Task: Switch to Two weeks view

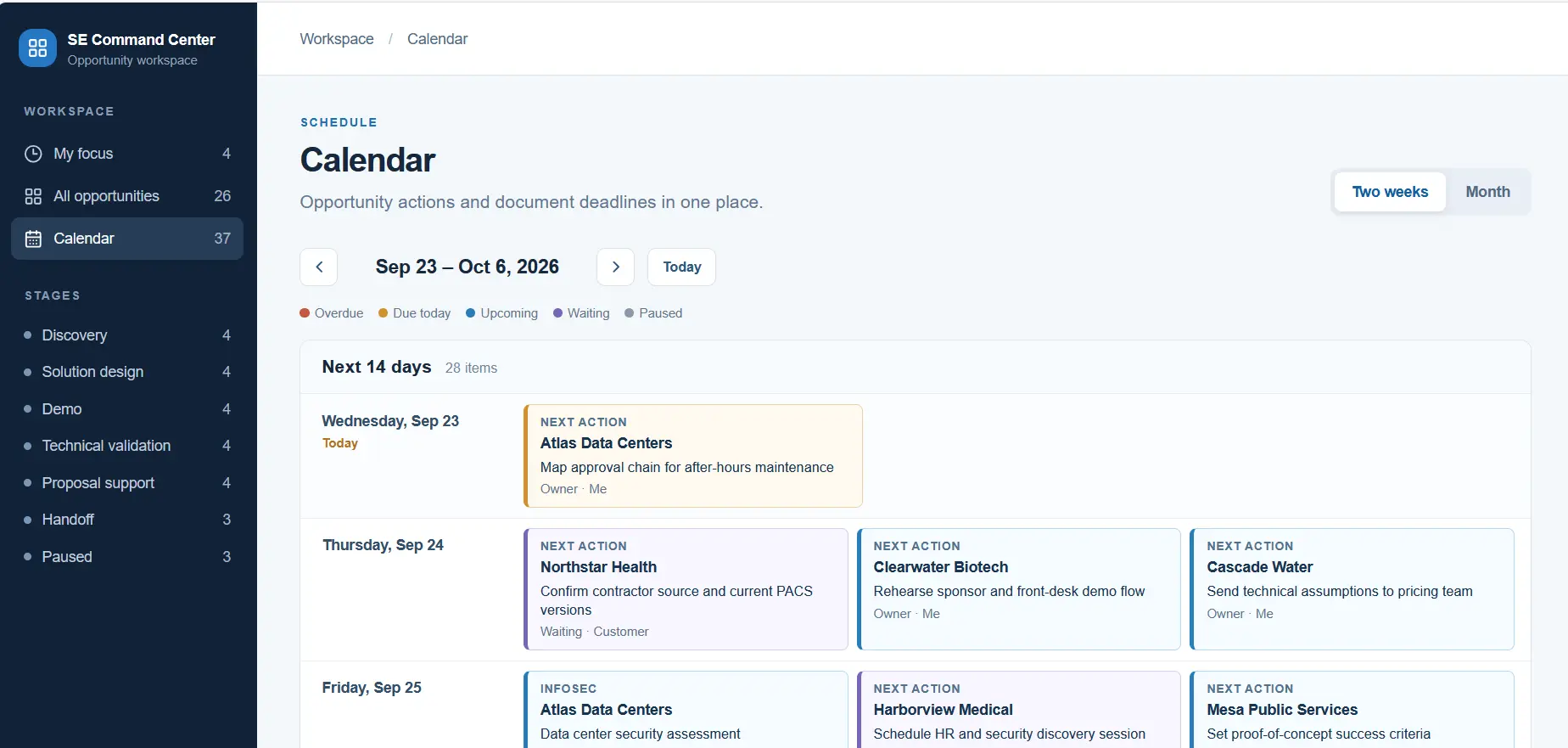Action: coord(1390,192)
